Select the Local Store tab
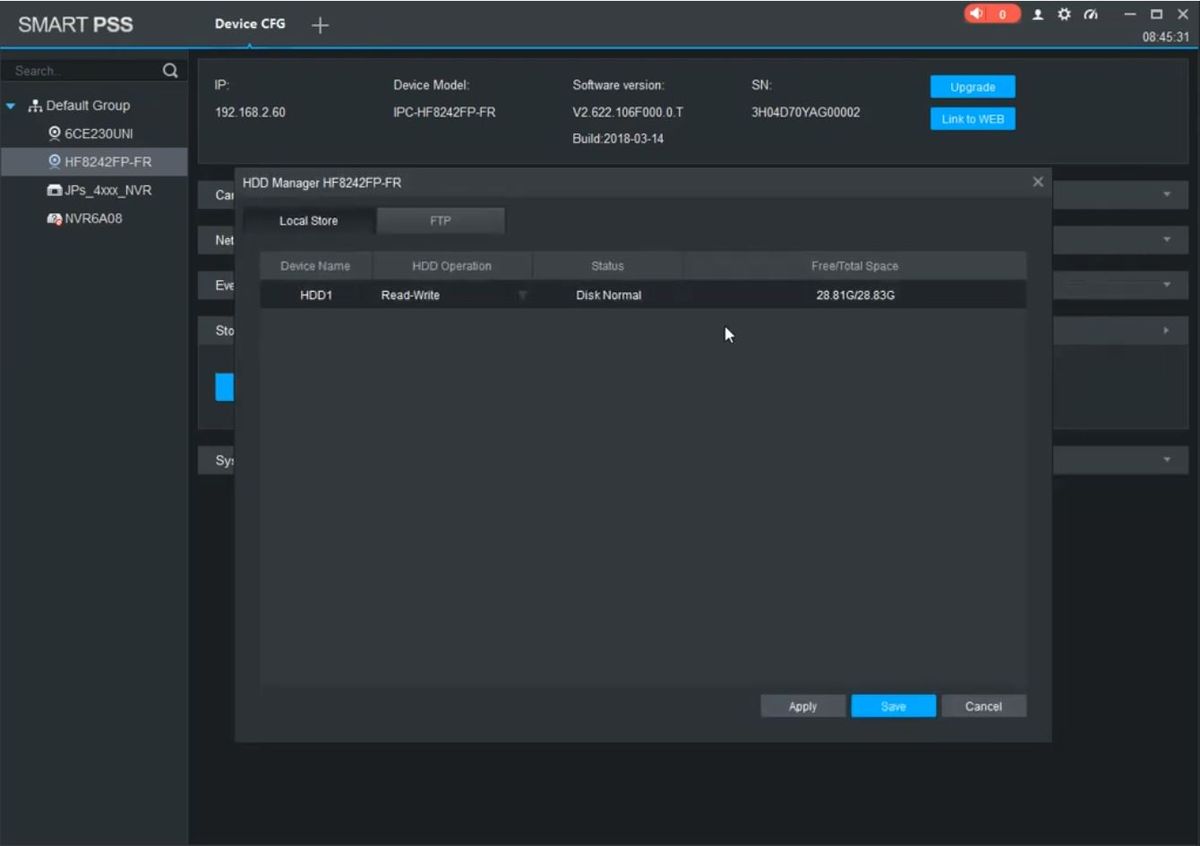1200x846 pixels. pos(308,221)
